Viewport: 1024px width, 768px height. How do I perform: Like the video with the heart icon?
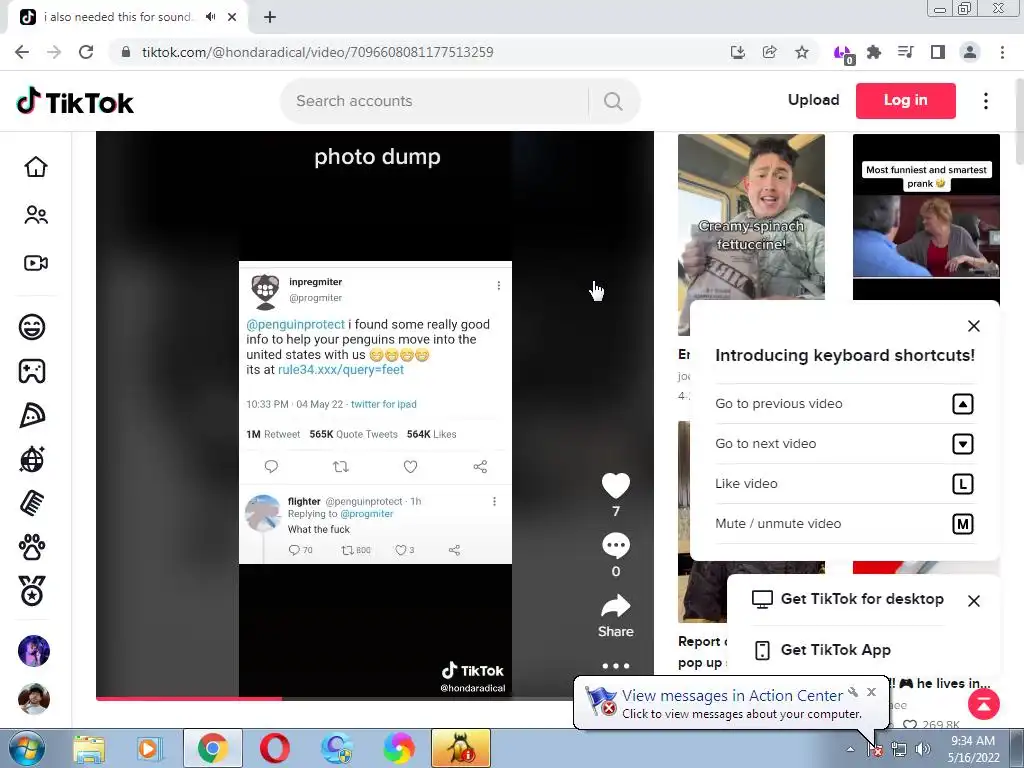(x=615, y=486)
